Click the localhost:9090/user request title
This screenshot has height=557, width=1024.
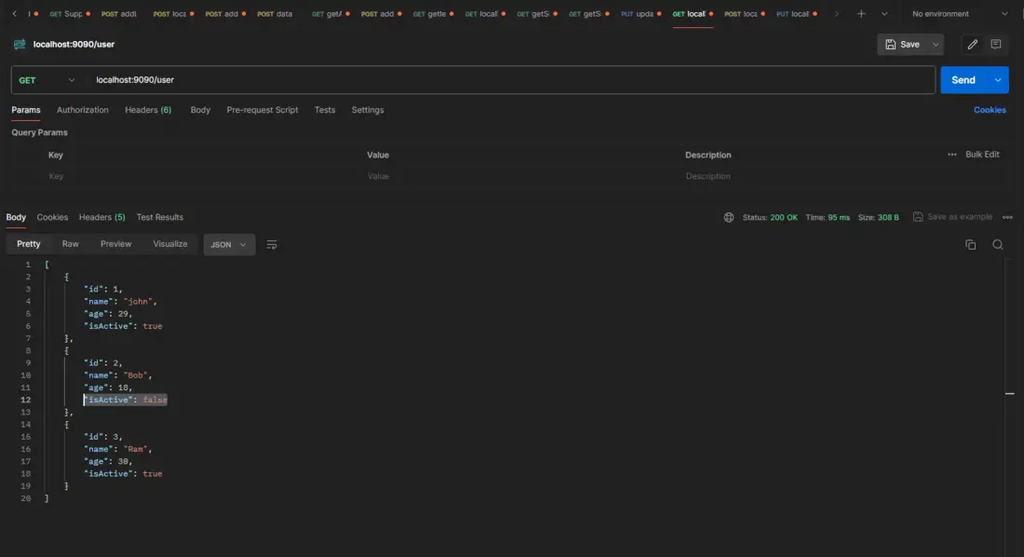(74, 44)
